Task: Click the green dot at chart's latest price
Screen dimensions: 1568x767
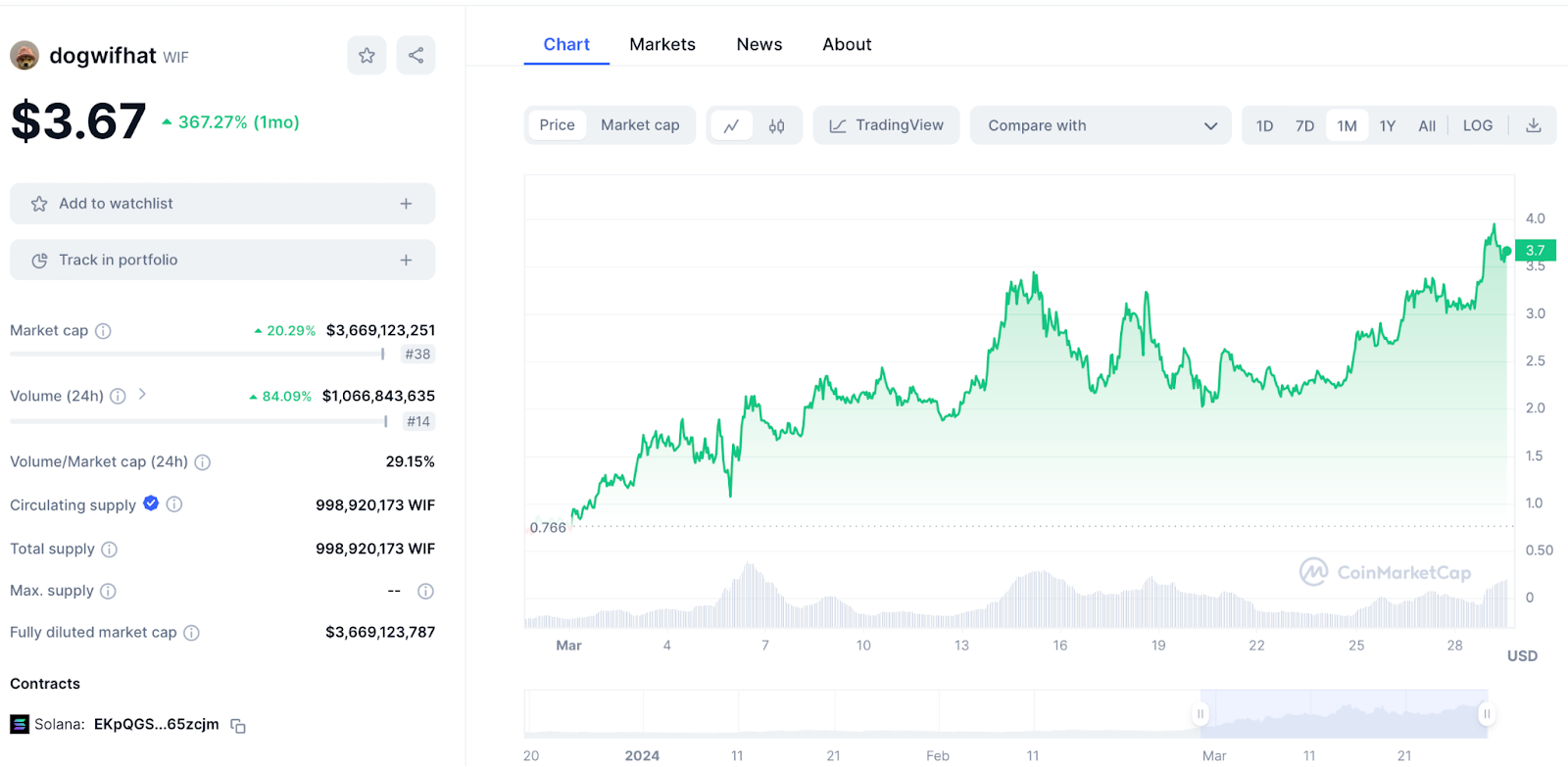Action: click(1506, 252)
